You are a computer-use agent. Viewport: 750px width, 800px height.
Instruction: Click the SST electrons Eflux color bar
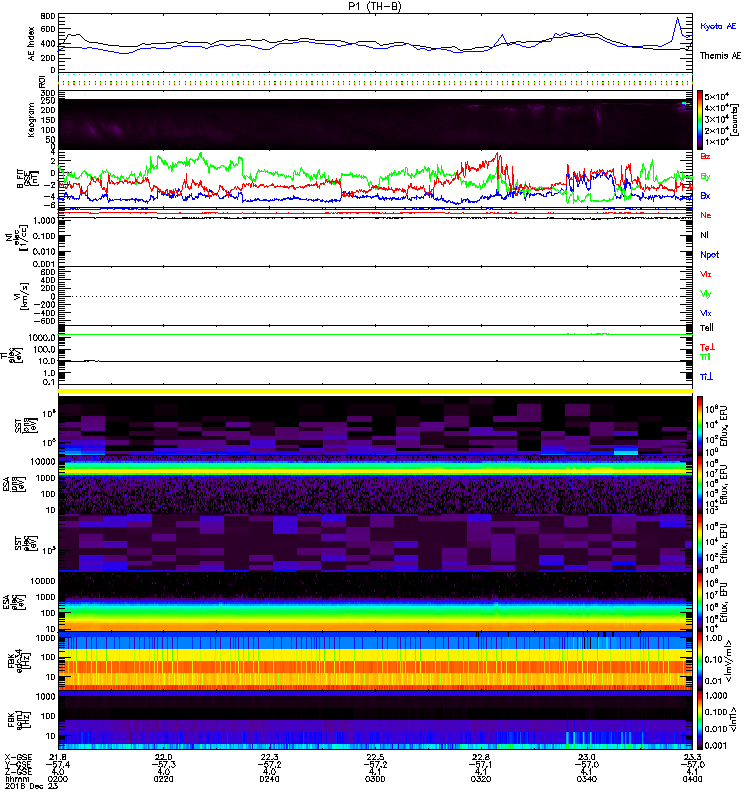(700, 543)
